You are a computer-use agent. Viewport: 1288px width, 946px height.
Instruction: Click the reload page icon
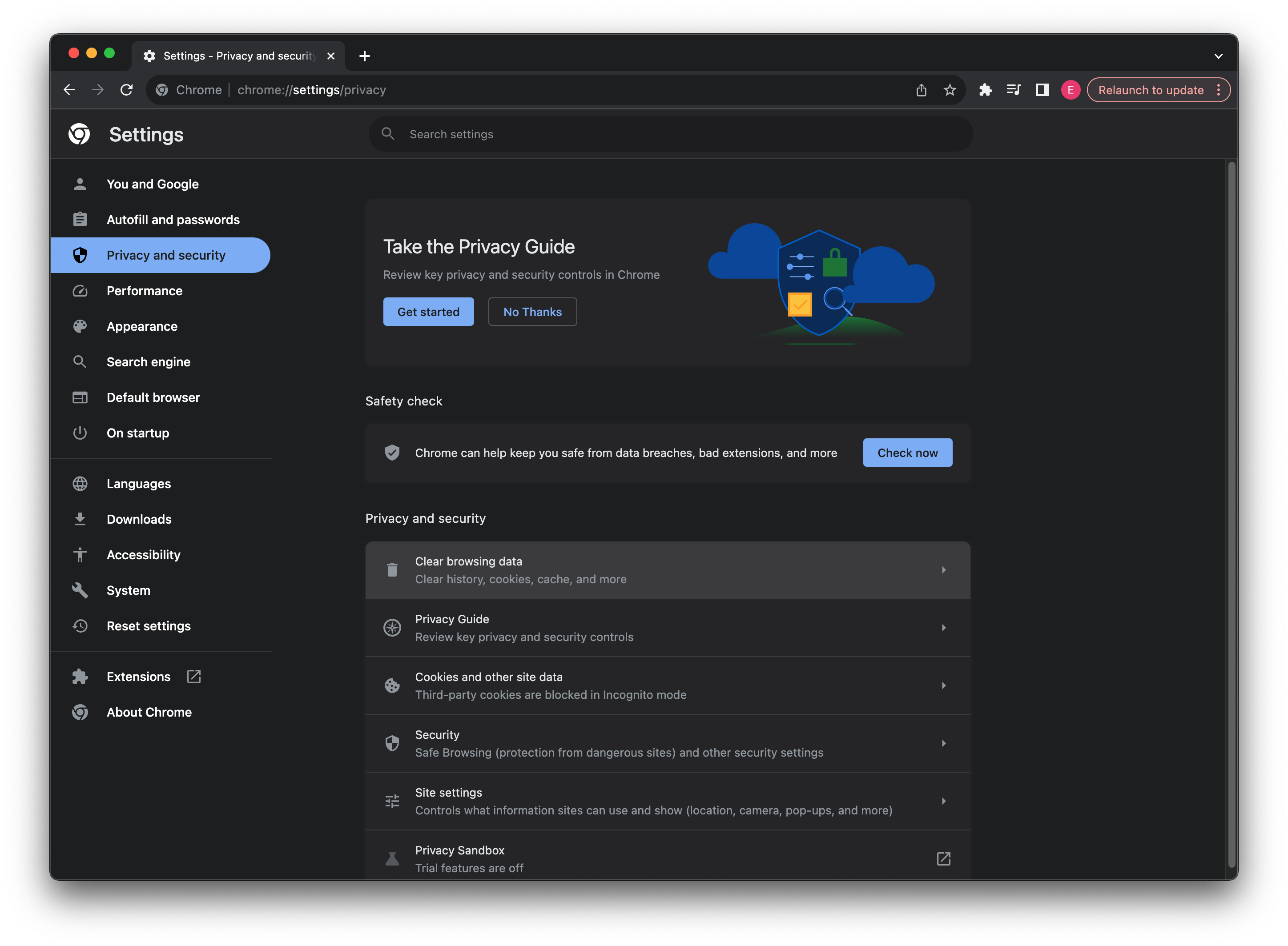tap(127, 90)
